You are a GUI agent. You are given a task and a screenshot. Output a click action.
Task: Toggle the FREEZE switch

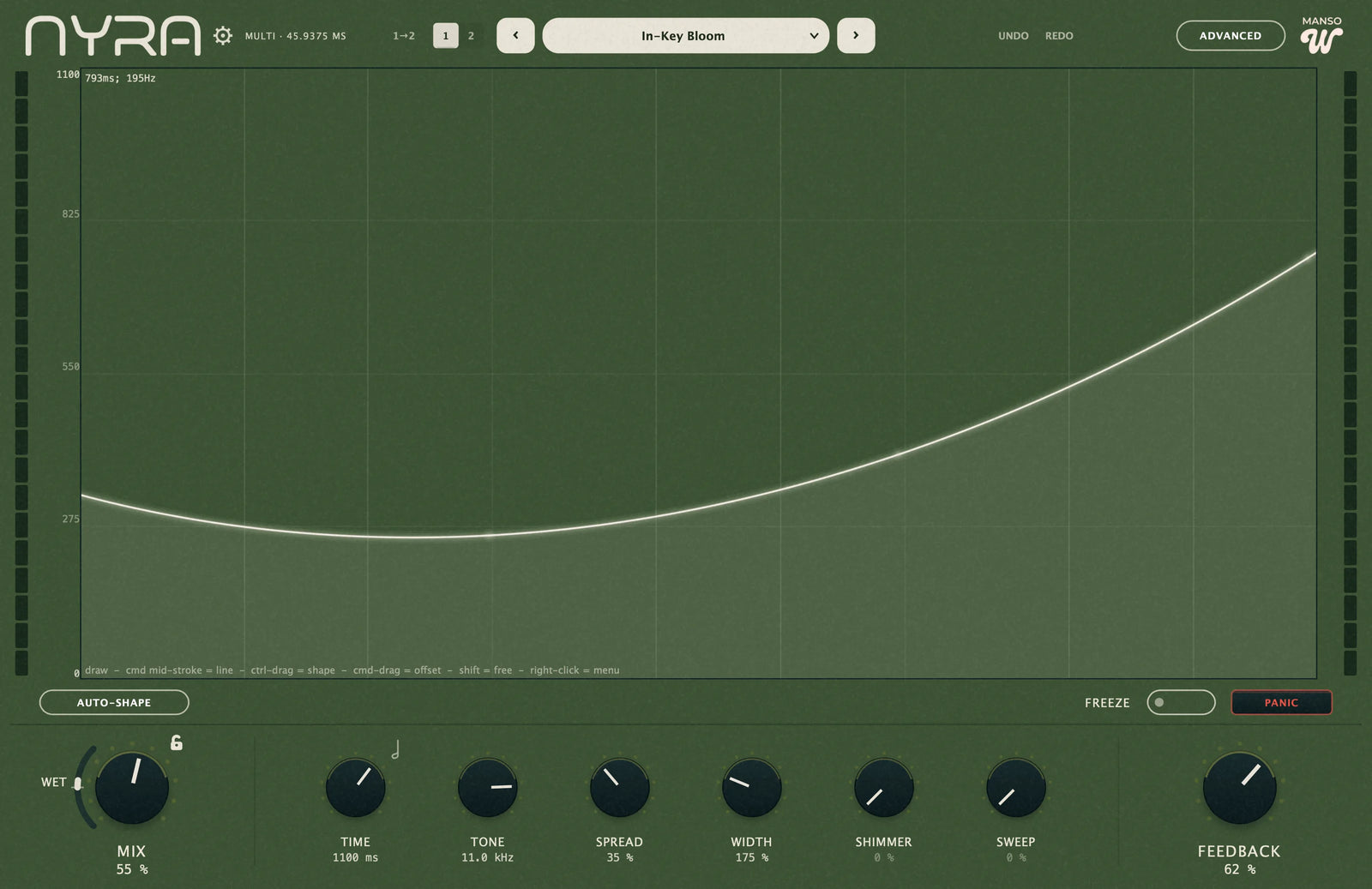point(1181,702)
